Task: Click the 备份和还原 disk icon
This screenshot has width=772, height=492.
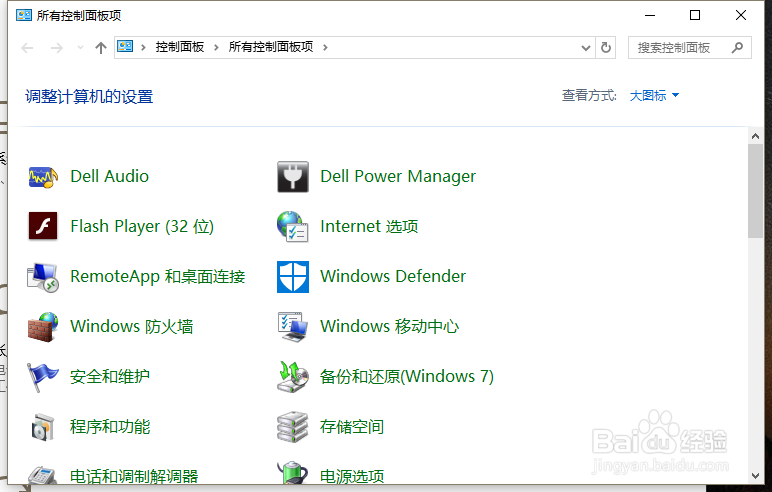Action: click(293, 377)
